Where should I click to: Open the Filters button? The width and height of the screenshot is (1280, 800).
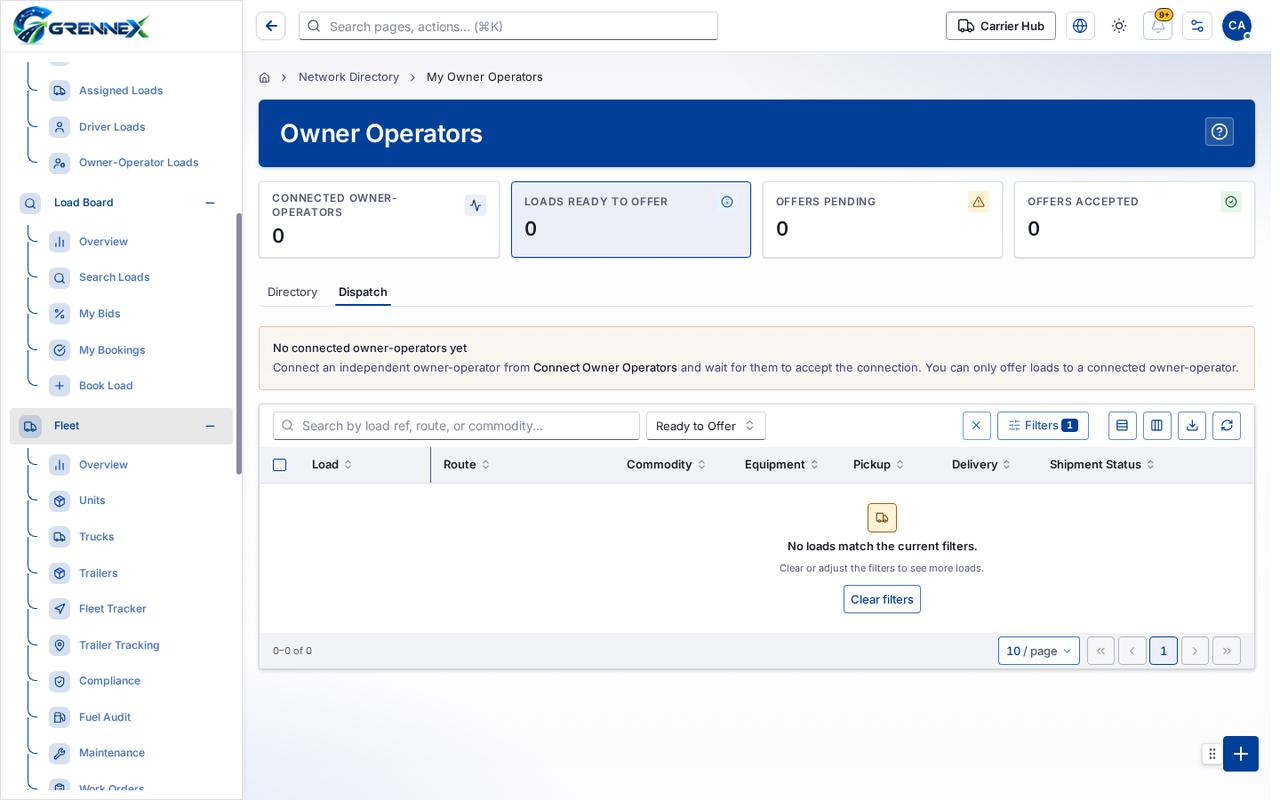tap(1043, 426)
